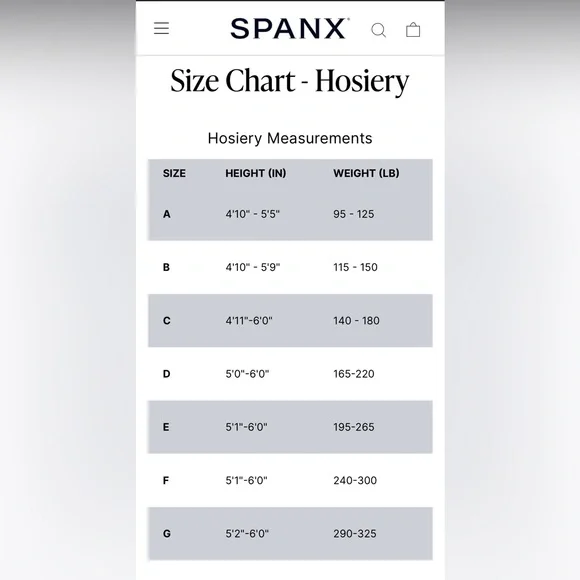
Task: Select the Hosiery Measurements subtitle
Action: (x=290, y=138)
